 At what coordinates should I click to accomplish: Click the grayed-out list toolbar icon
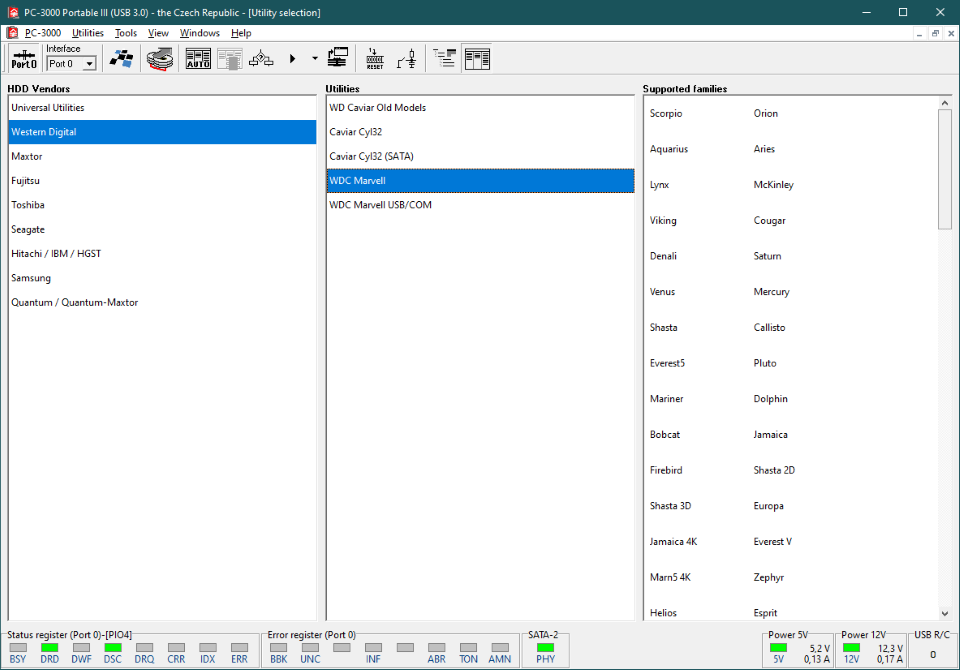pos(230,59)
